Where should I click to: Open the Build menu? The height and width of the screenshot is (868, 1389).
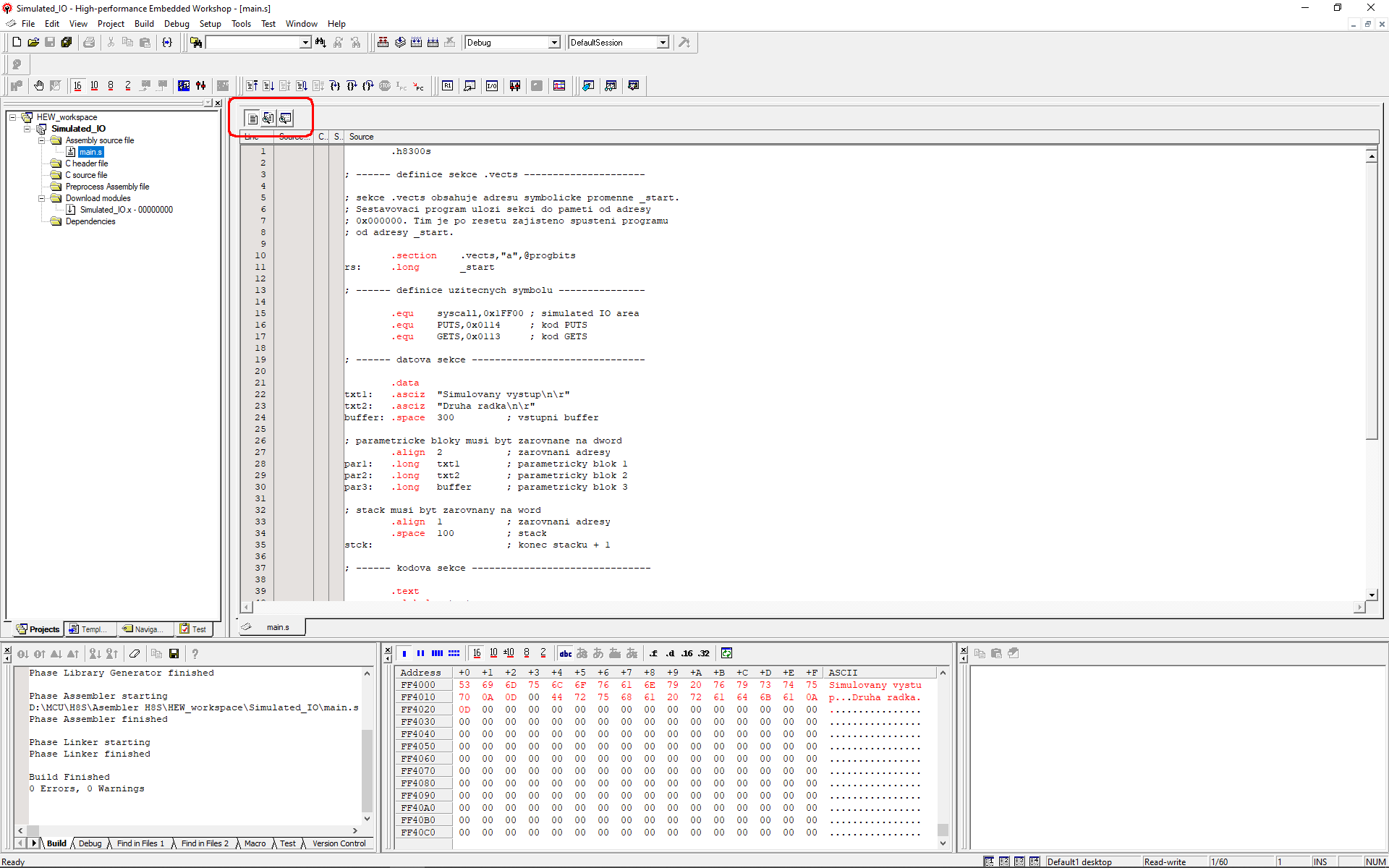[144, 24]
